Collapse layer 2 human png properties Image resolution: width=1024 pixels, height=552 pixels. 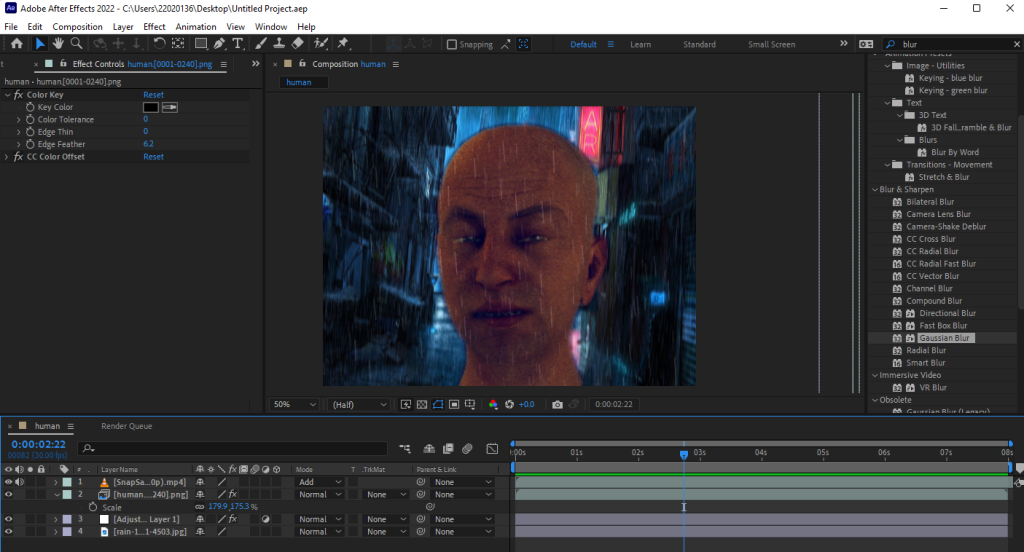point(56,495)
